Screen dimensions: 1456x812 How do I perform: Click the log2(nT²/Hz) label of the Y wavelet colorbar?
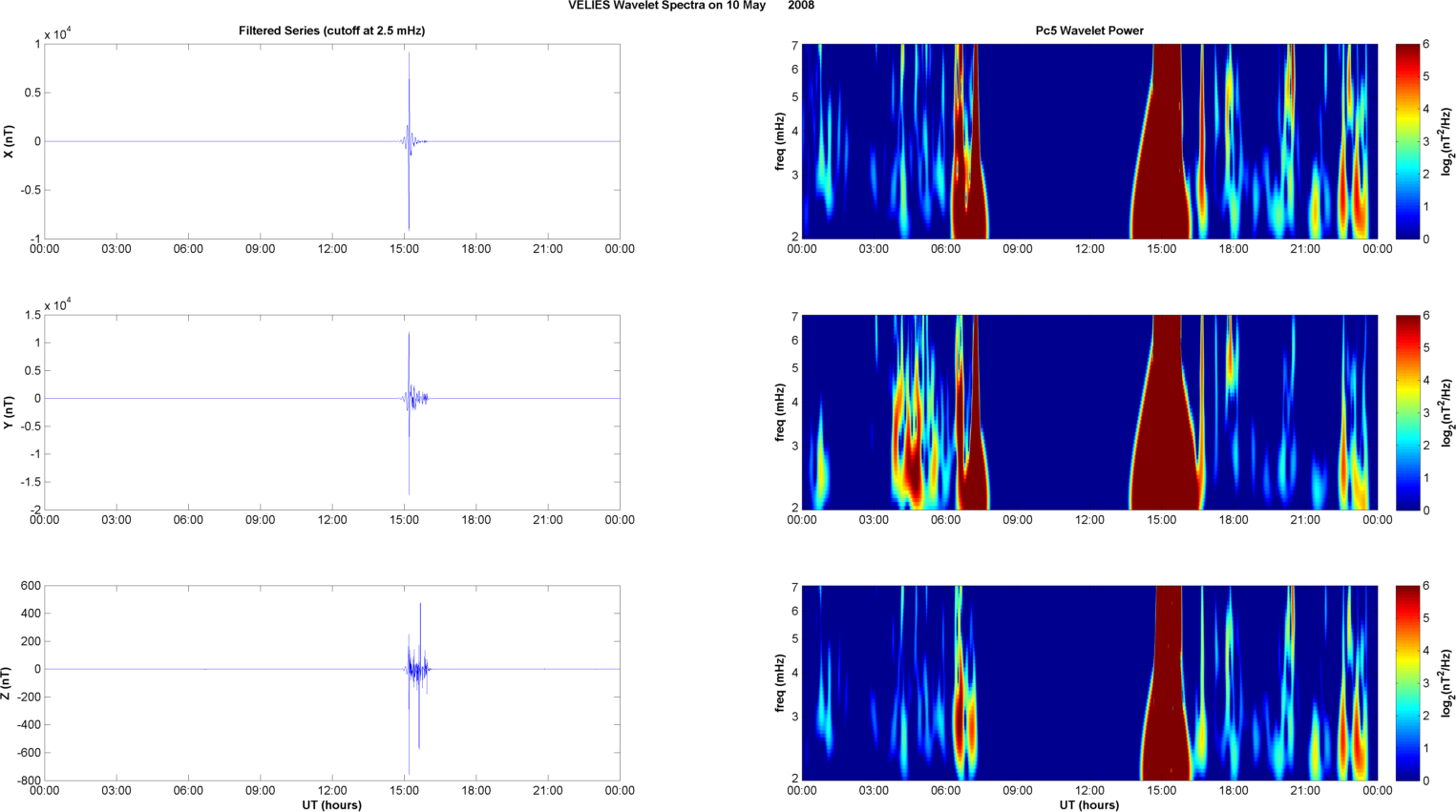(1447, 412)
